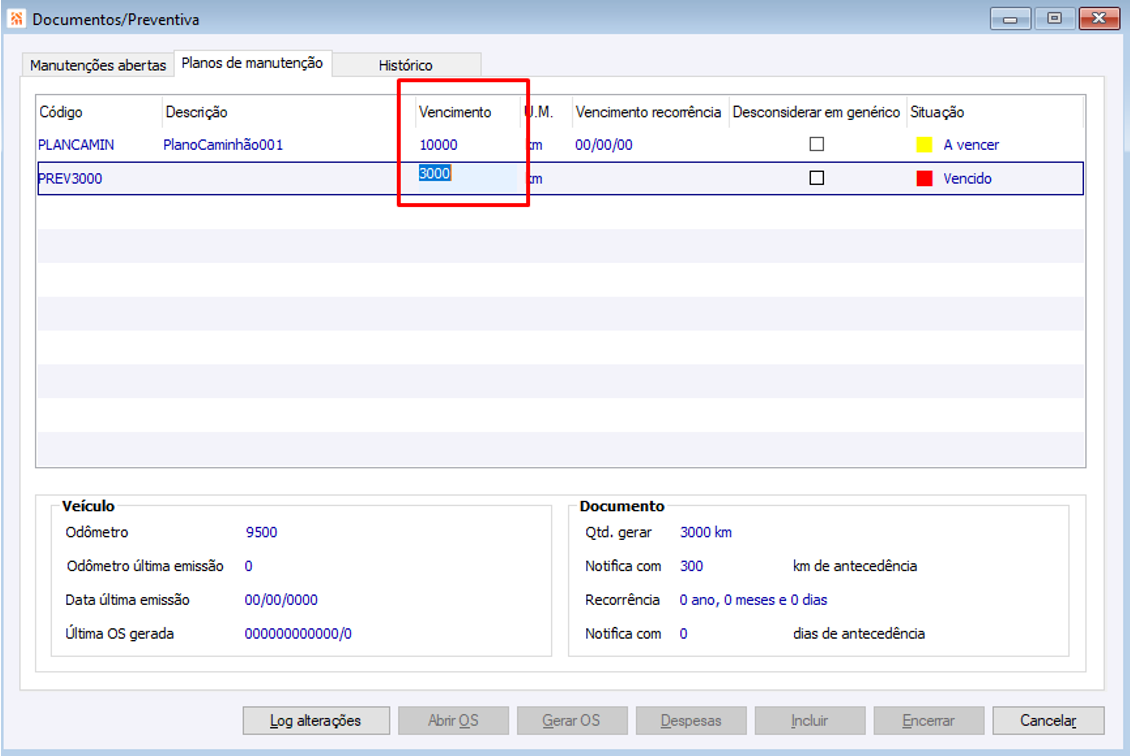Click the Incluir button
1130x756 pixels.
point(809,720)
